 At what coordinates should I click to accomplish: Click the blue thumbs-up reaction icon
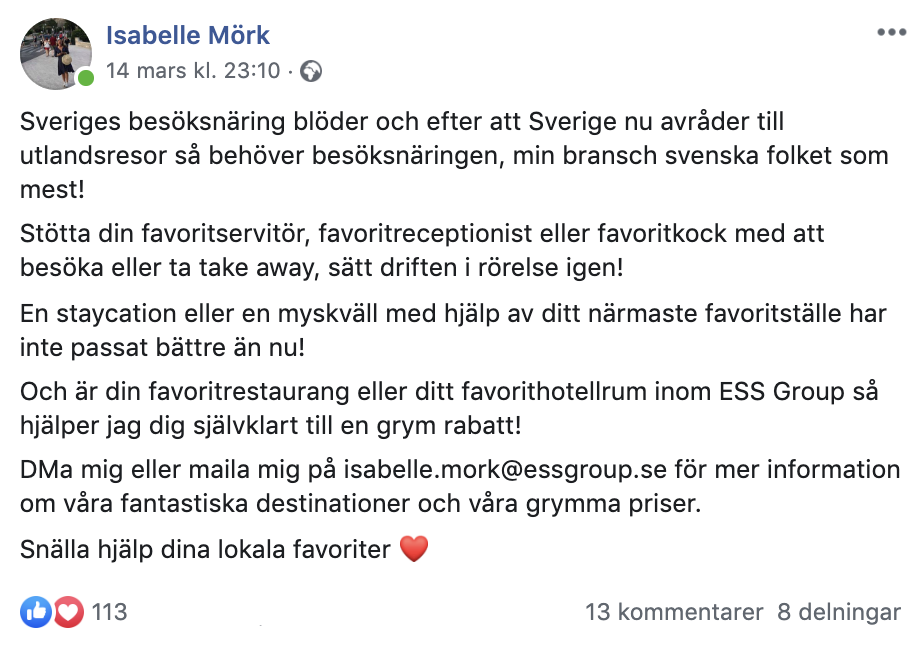coord(36,612)
